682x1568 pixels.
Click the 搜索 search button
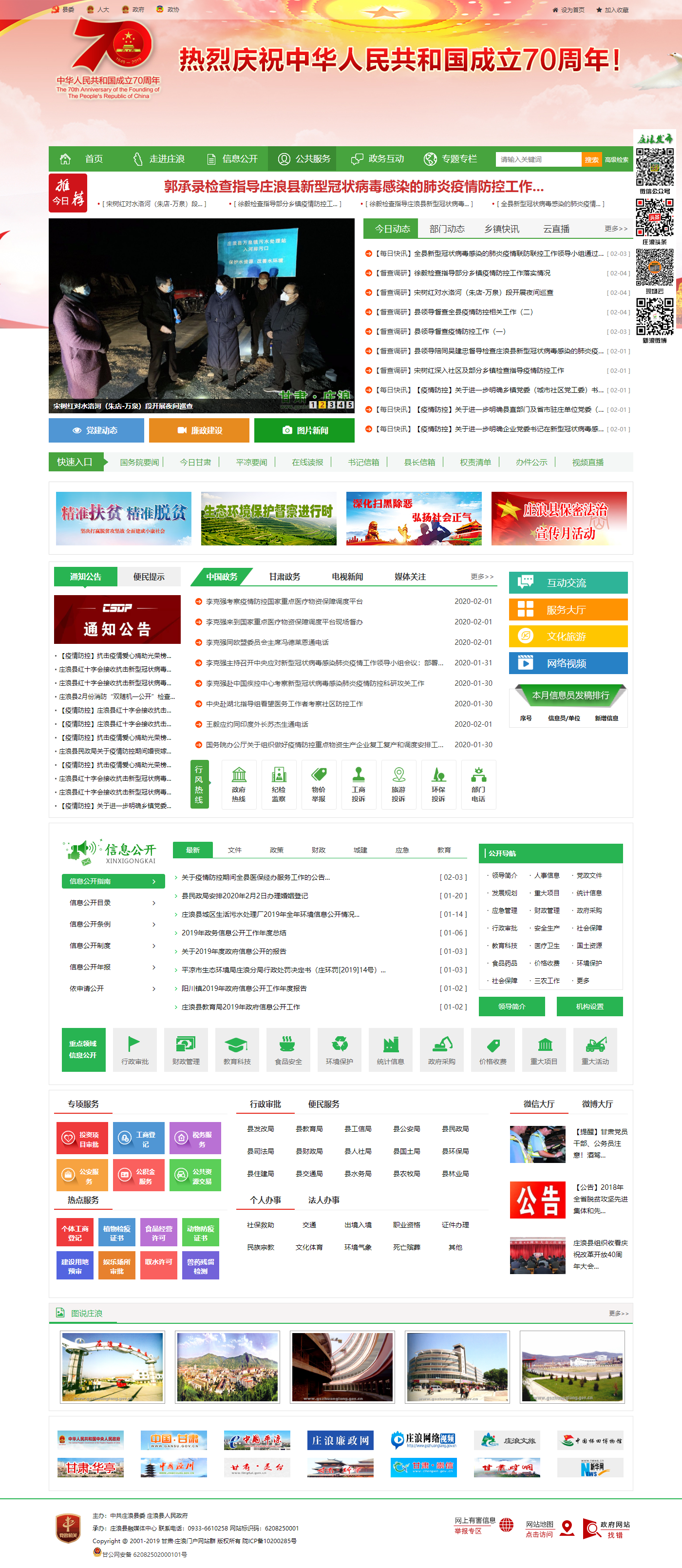(591, 159)
